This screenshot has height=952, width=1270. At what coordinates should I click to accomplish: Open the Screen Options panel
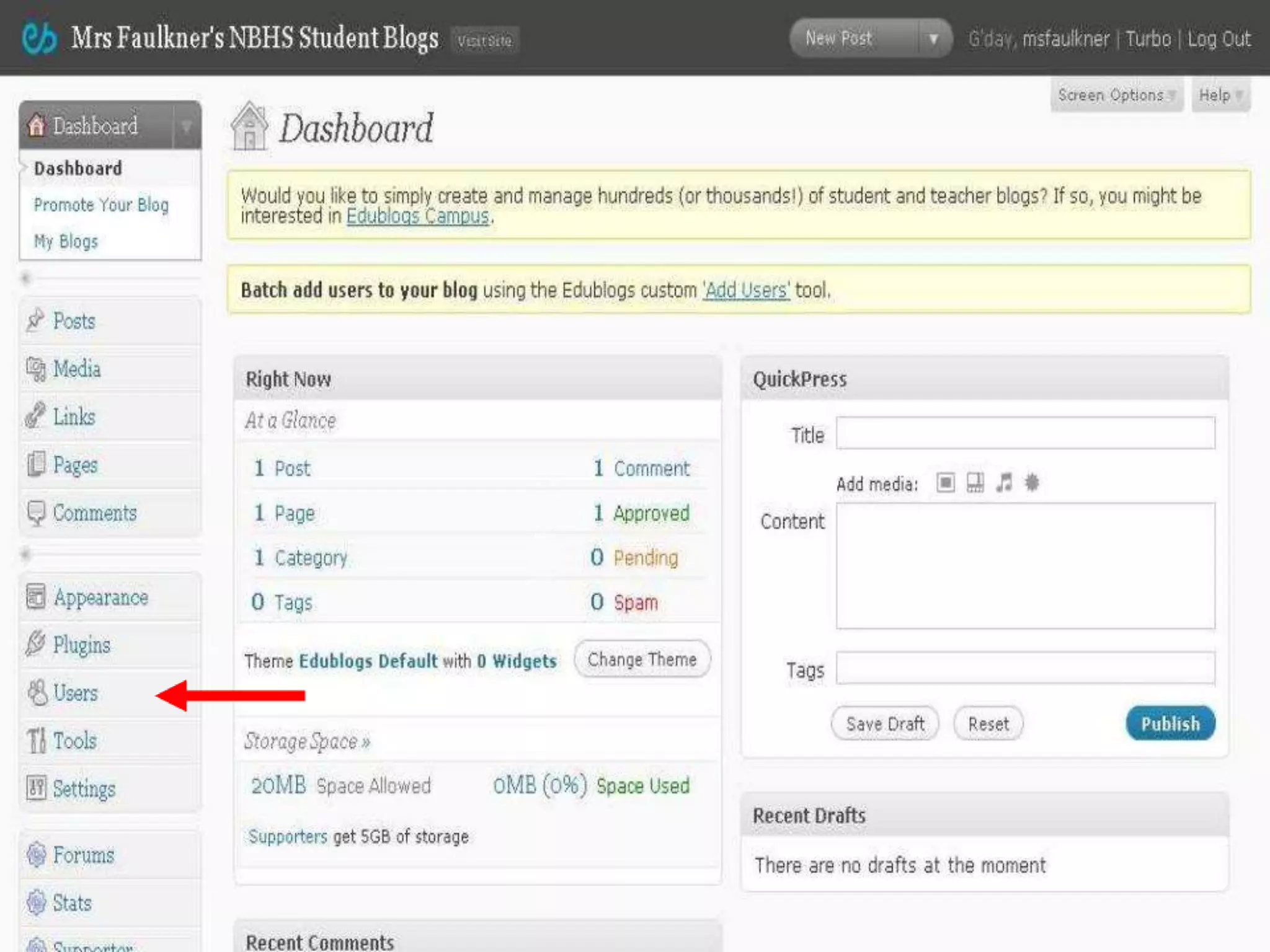(x=1116, y=95)
